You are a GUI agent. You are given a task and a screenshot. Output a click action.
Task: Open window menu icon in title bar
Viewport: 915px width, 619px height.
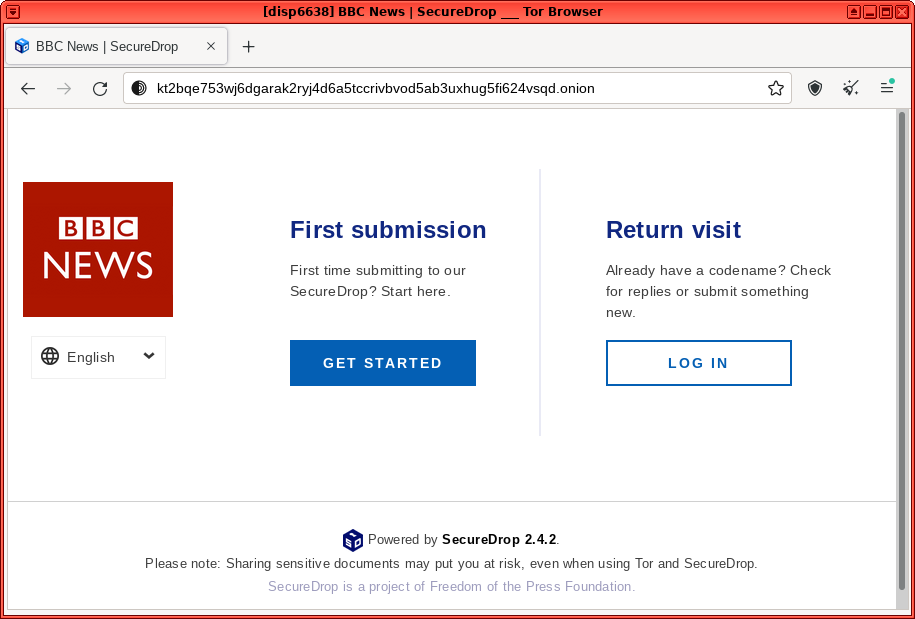(12, 12)
